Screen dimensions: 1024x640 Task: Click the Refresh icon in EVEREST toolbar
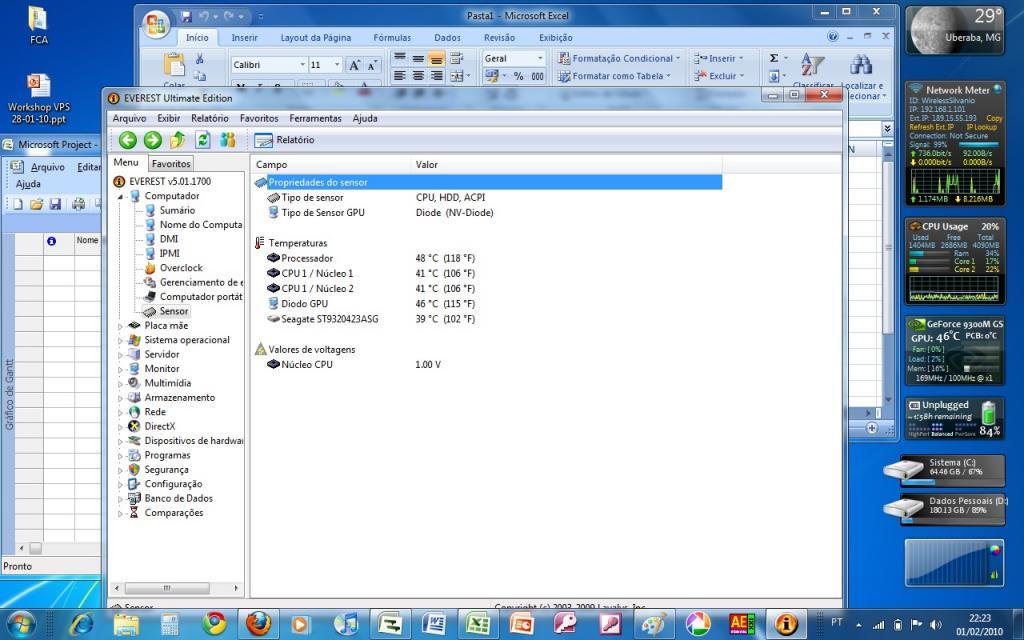(x=202, y=140)
